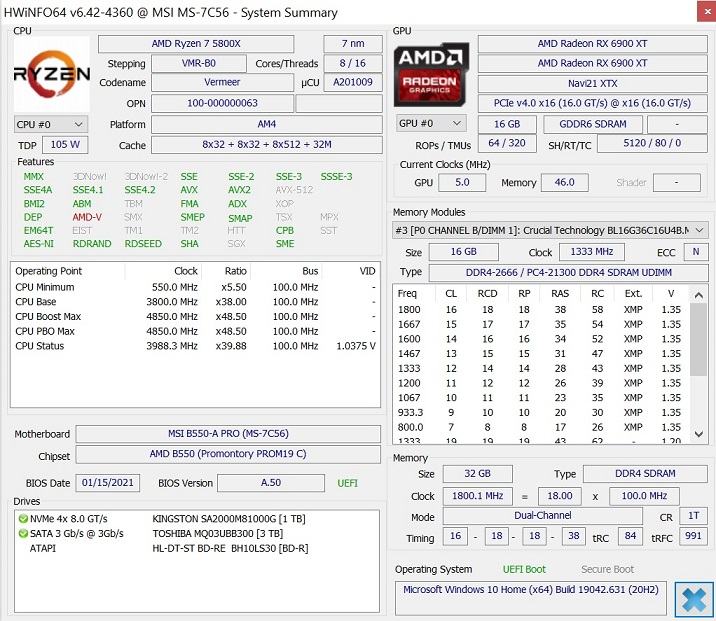The image size is (716, 621).
Task: Click the KINGSTON SA2000M81000G drive entry
Action: click(229, 519)
